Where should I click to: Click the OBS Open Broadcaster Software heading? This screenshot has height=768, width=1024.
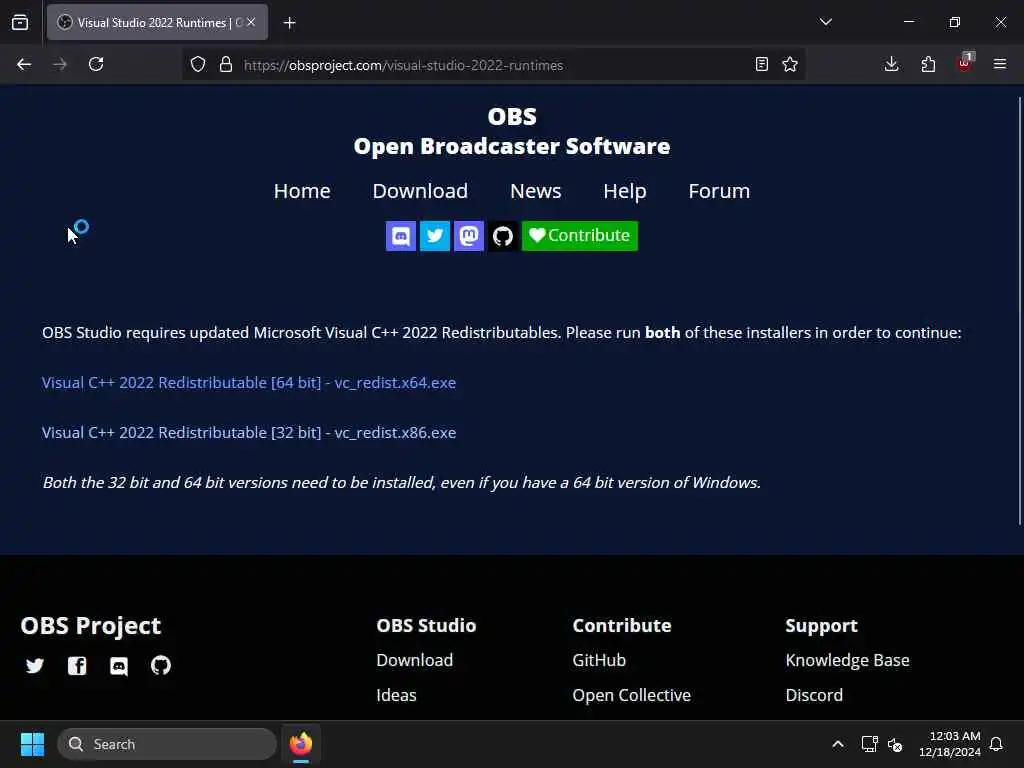coord(512,131)
